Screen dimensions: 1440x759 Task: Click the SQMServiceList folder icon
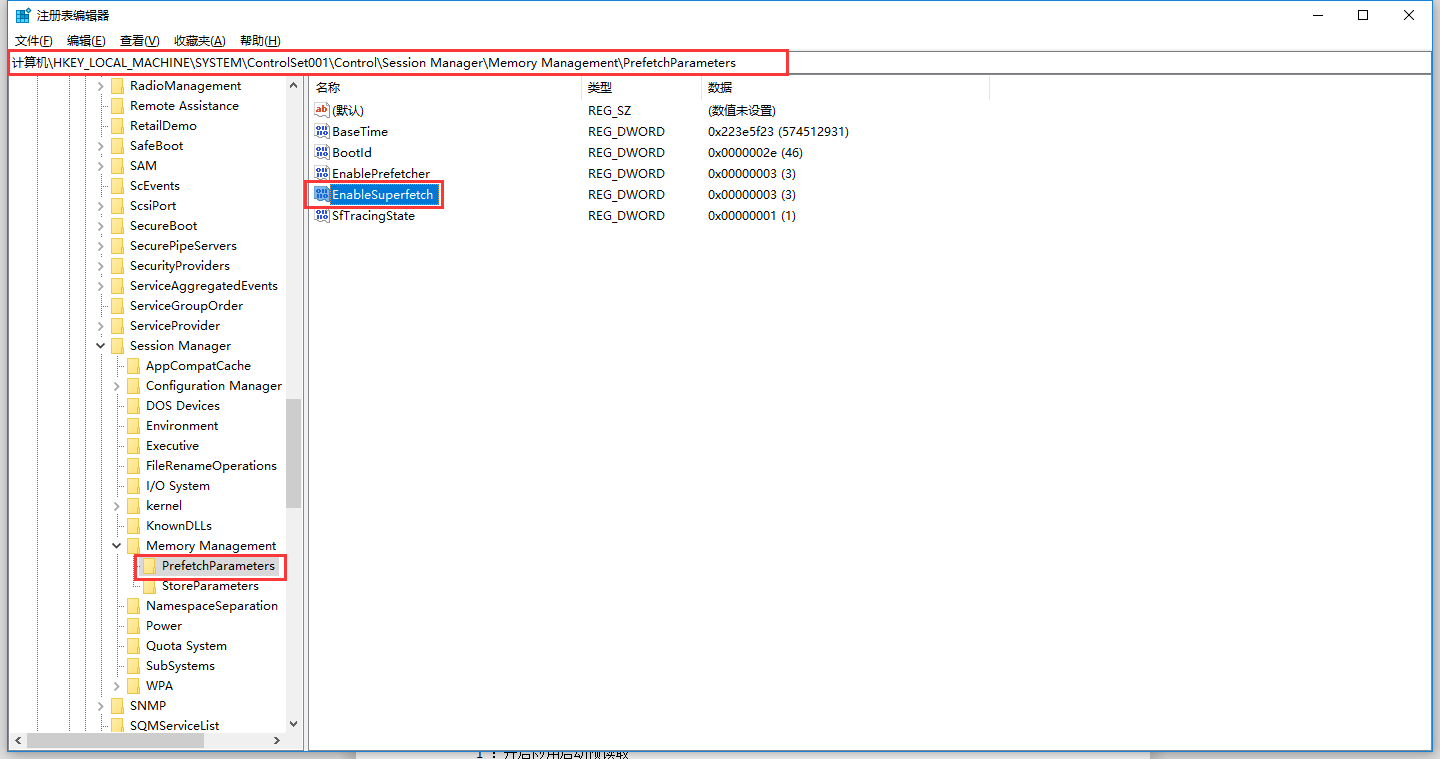[x=117, y=726]
